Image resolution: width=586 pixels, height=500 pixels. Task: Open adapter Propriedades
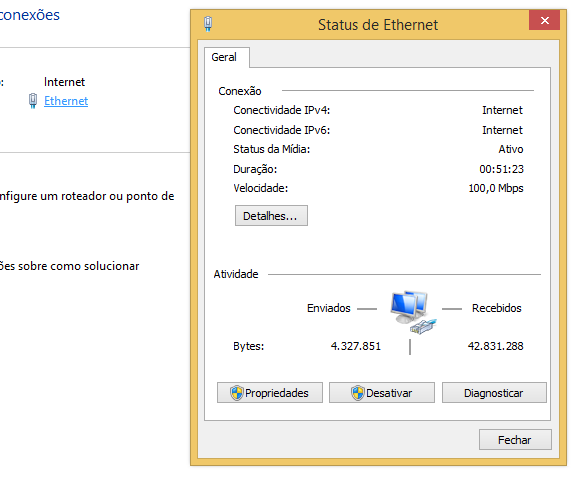[x=270, y=392]
